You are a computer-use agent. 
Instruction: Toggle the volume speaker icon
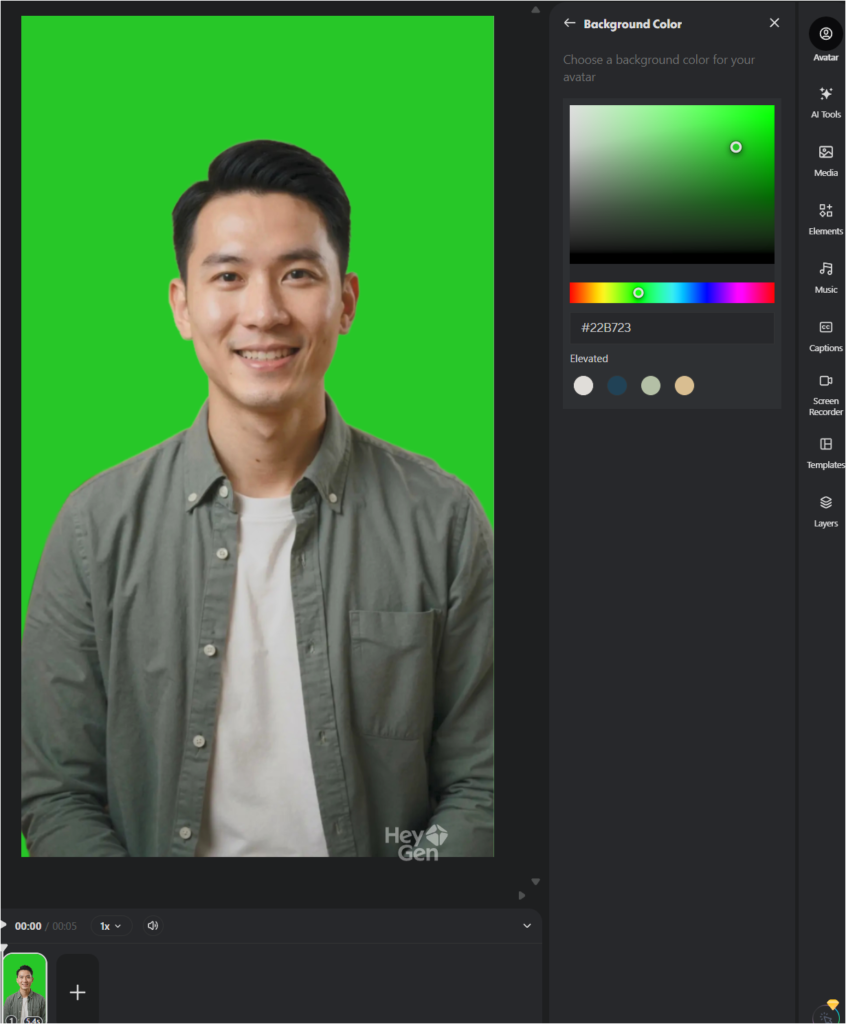pyautogui.click(x=153, y=926)
